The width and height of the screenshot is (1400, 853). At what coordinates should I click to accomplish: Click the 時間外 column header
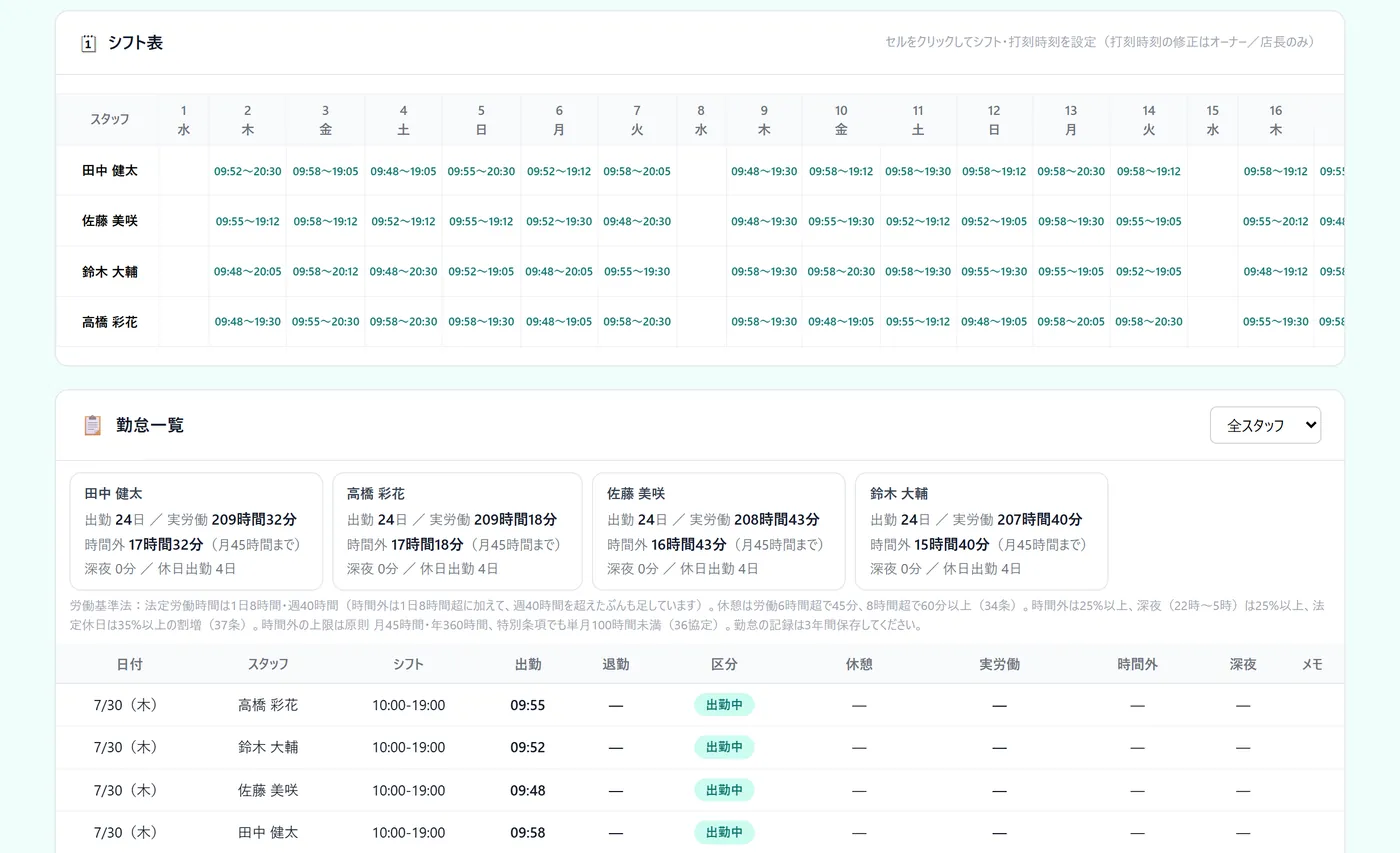pos(1137,664)
